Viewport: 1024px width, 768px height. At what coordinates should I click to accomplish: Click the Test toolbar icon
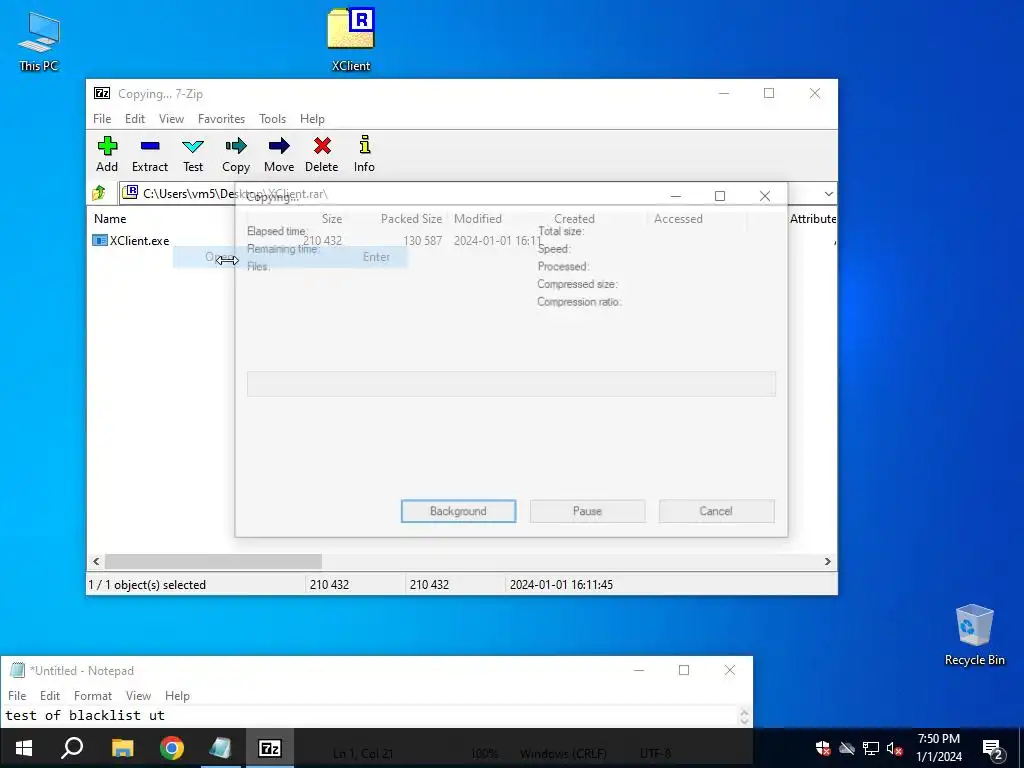click(193, 146)
